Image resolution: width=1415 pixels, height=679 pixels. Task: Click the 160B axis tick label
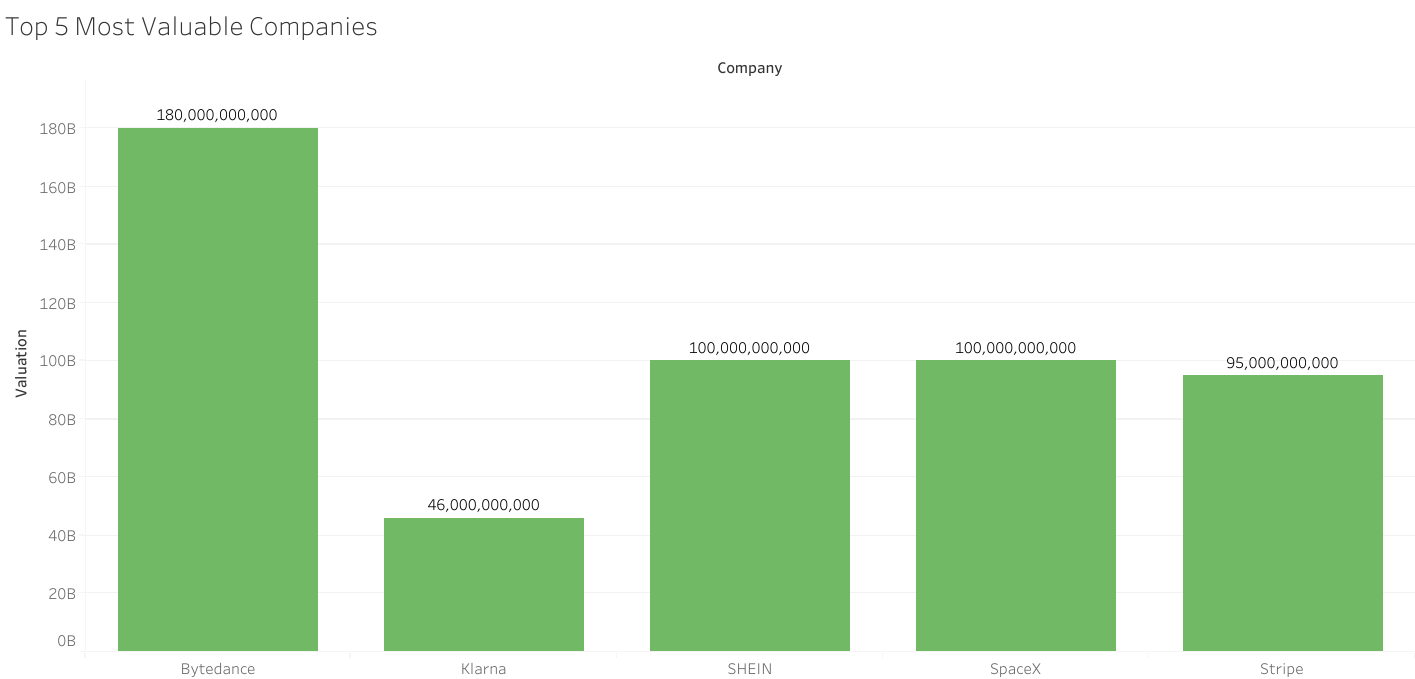click(x=58, y=187)
